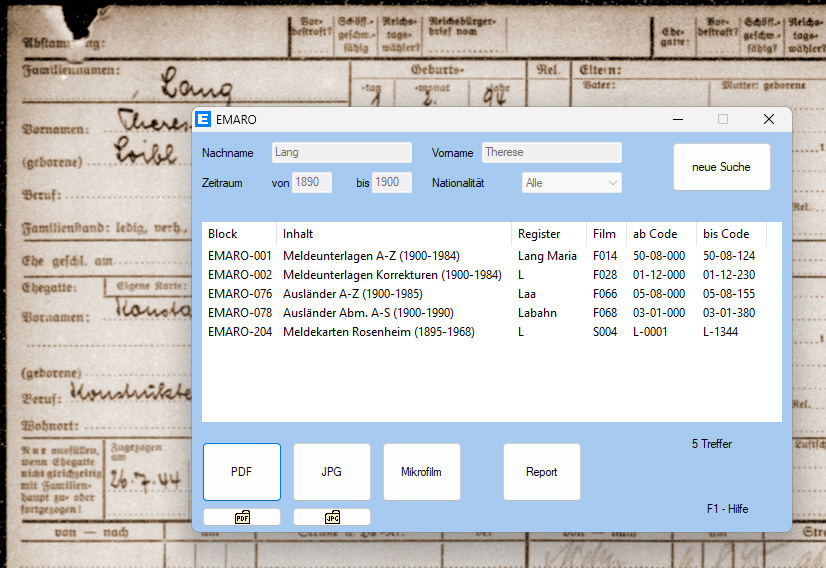Click the EMARO app icon in title bar
The image size is (826, 568).
point(204,119)
